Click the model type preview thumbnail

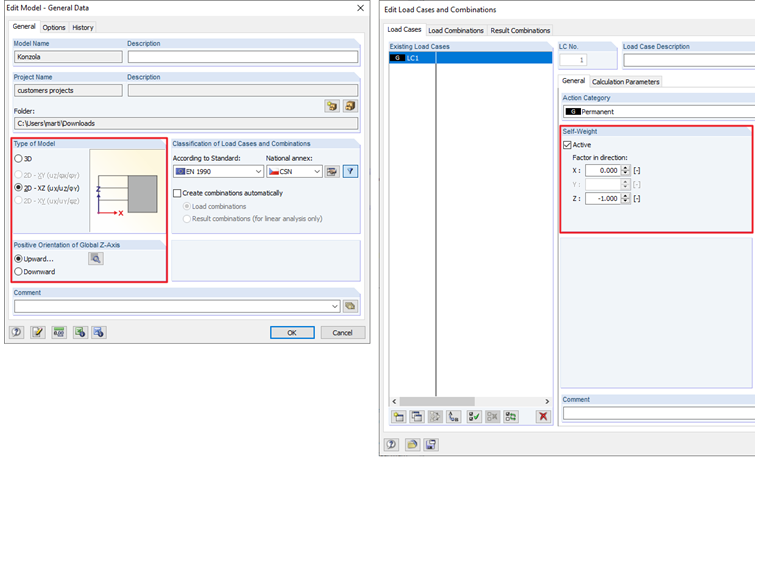[127, 191]
